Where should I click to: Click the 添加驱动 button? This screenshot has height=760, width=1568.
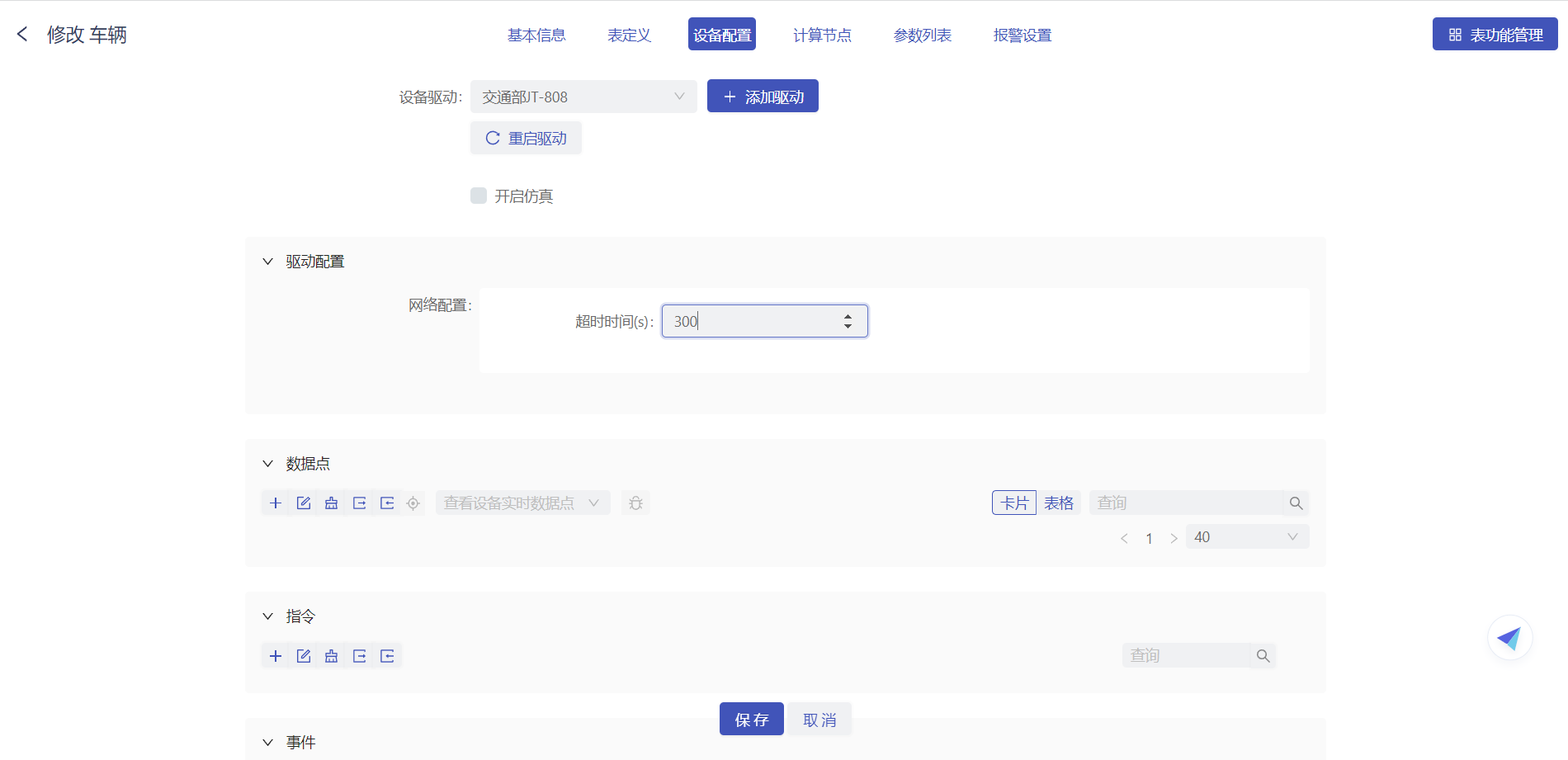point(763,97)
